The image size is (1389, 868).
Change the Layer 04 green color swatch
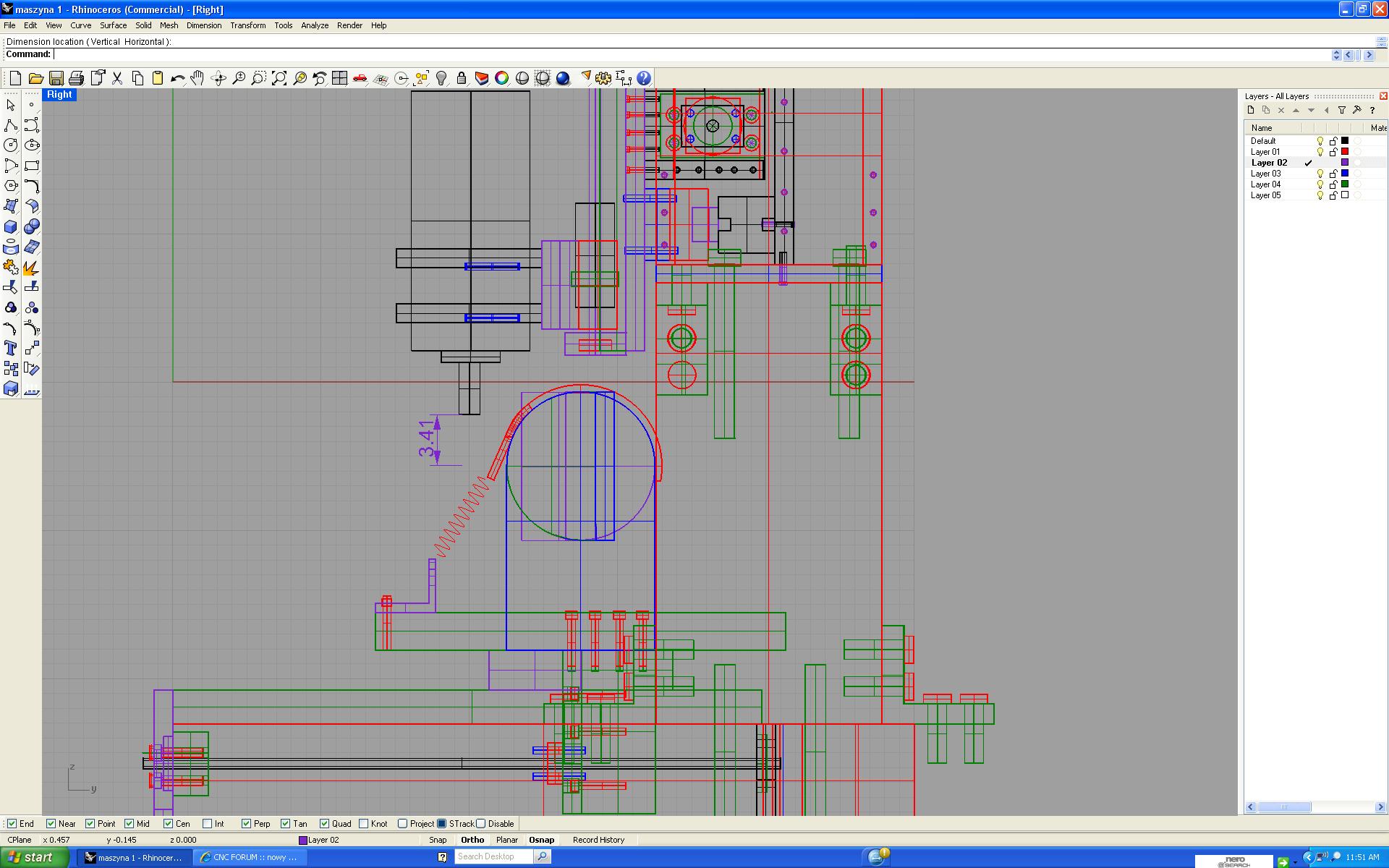(x=1345, y=184)
